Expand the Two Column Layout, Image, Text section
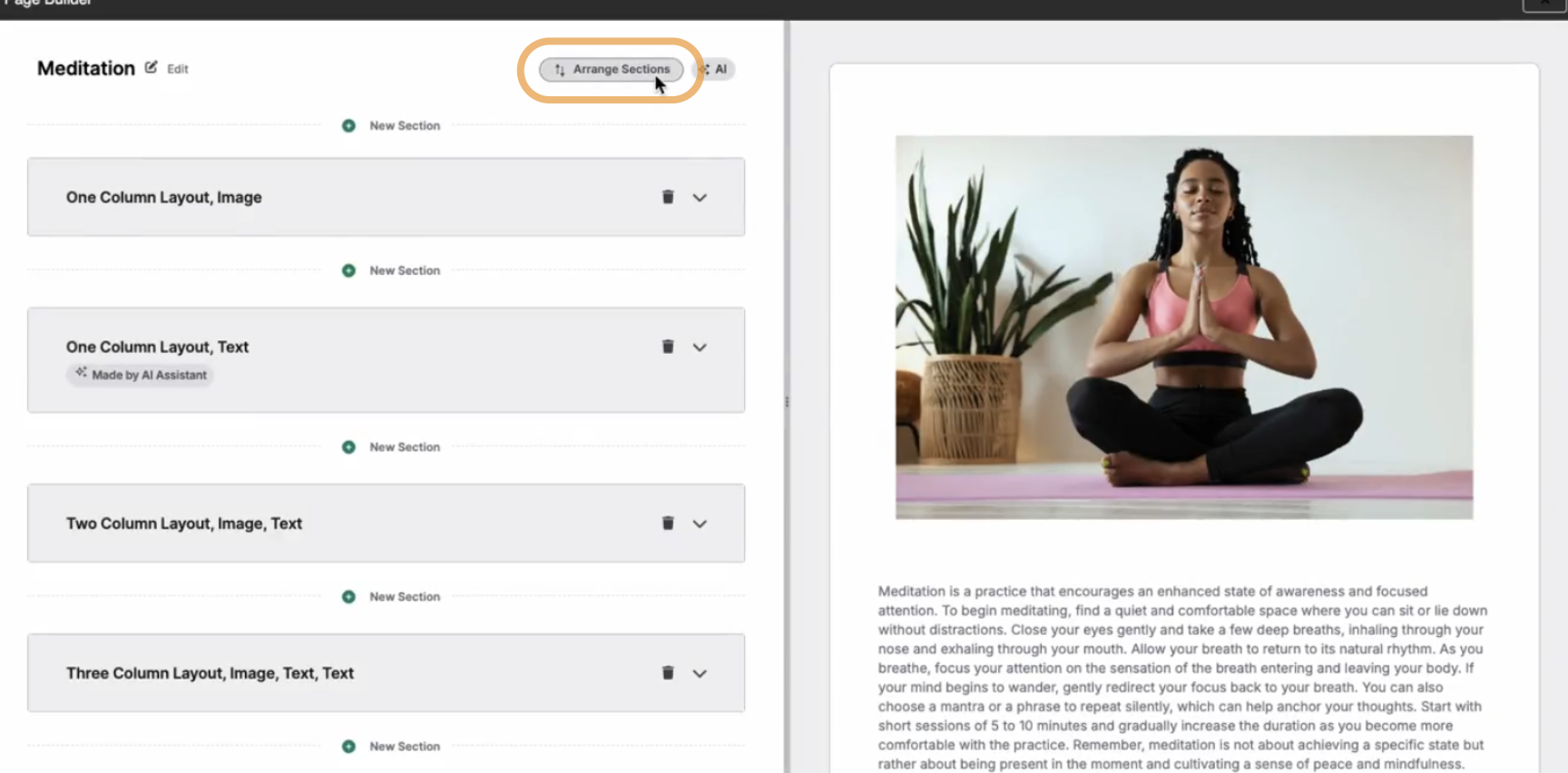Screen dimensions: 1568x773 pos(700,523)
